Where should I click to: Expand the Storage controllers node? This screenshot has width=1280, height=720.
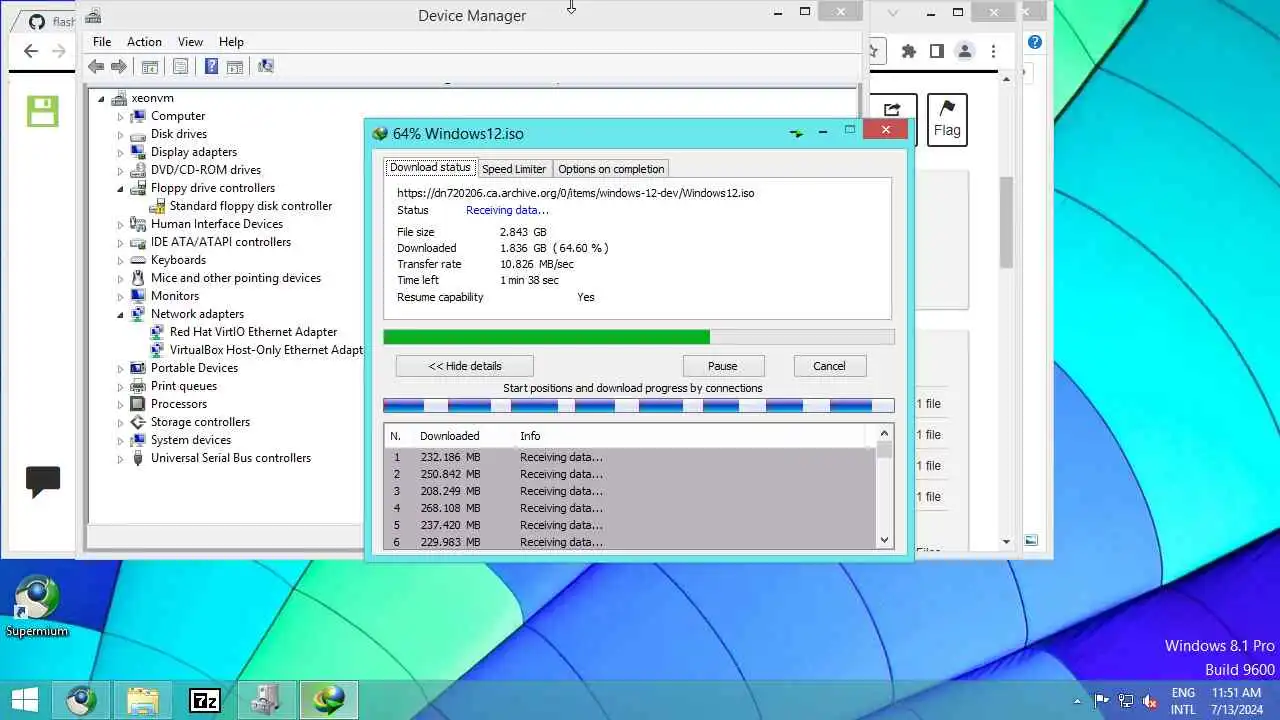(x=120, y=422)
